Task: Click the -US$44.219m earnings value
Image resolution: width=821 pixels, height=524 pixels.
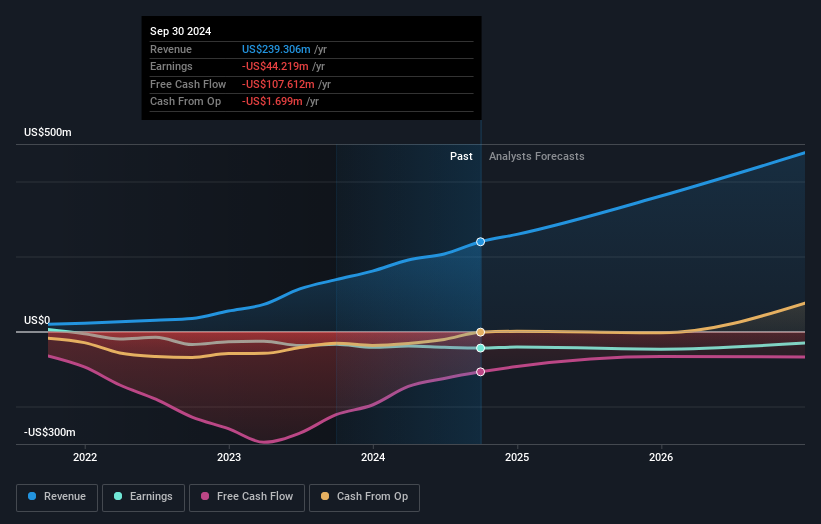Action: [x=275, y=66]
